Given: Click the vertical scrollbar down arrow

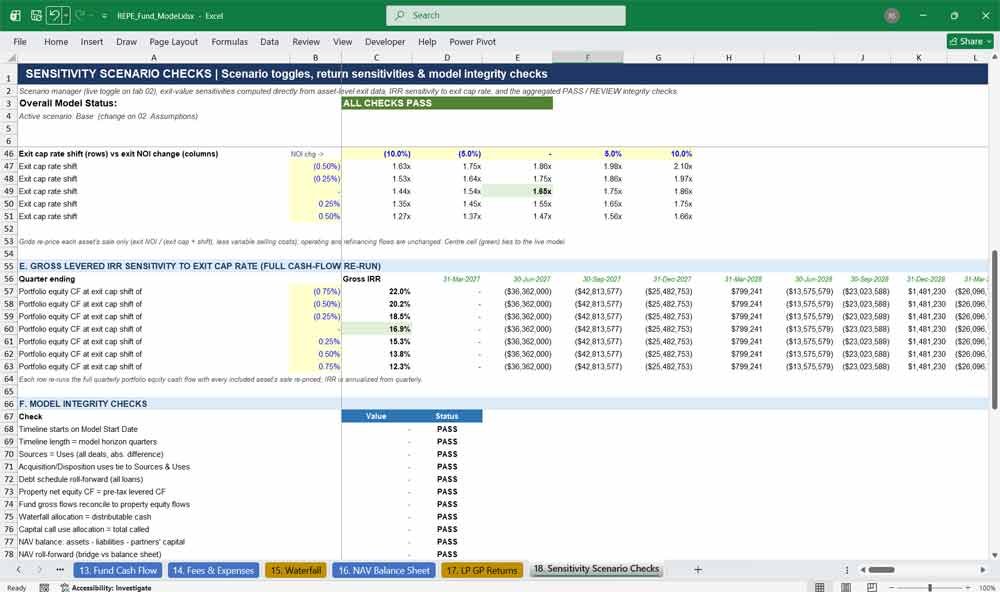Looking at the screenshot, I should (994, 556).
